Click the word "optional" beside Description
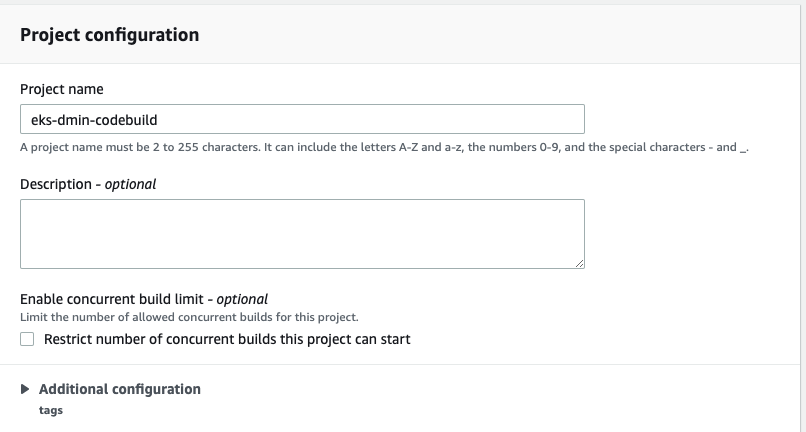 coord(130,184)
